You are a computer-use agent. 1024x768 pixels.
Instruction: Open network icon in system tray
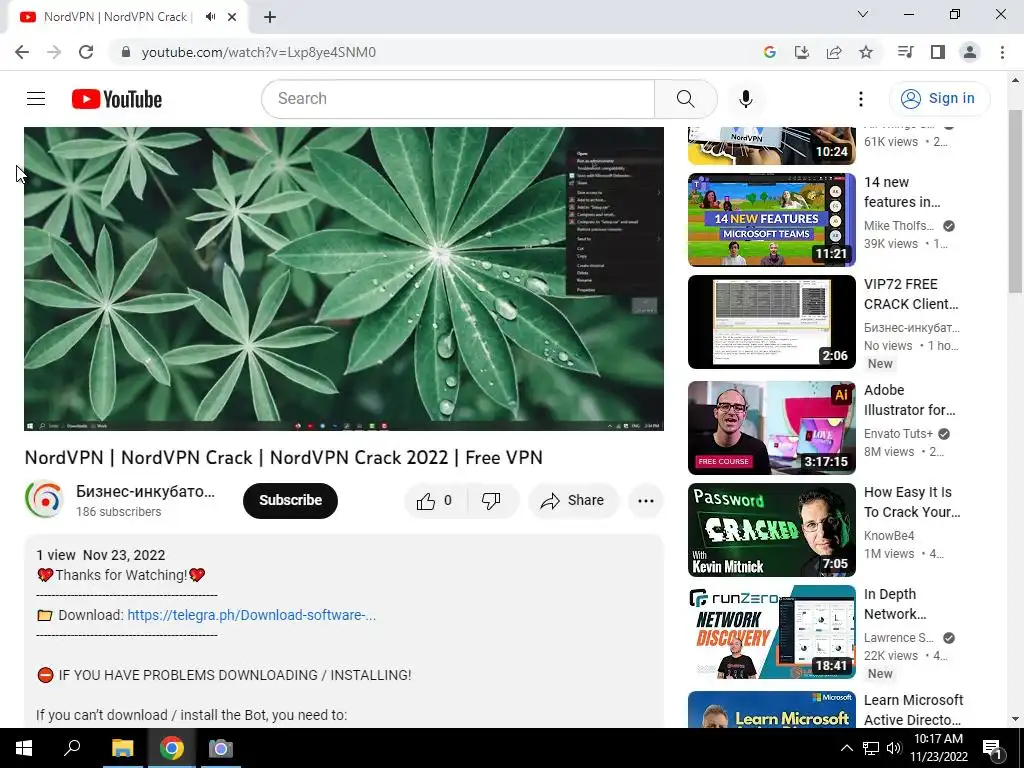point(871,748)
